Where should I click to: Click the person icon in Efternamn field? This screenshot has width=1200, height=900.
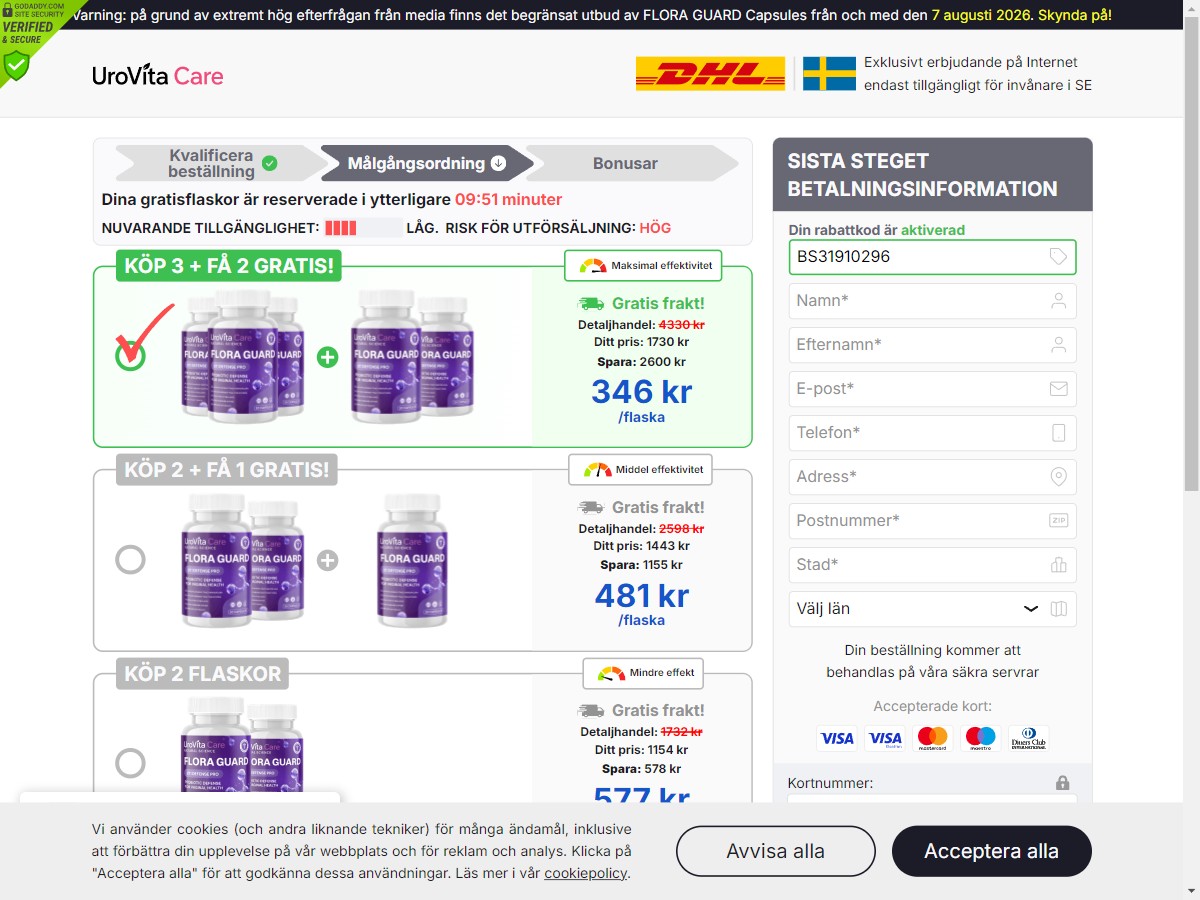[1058, 345]
